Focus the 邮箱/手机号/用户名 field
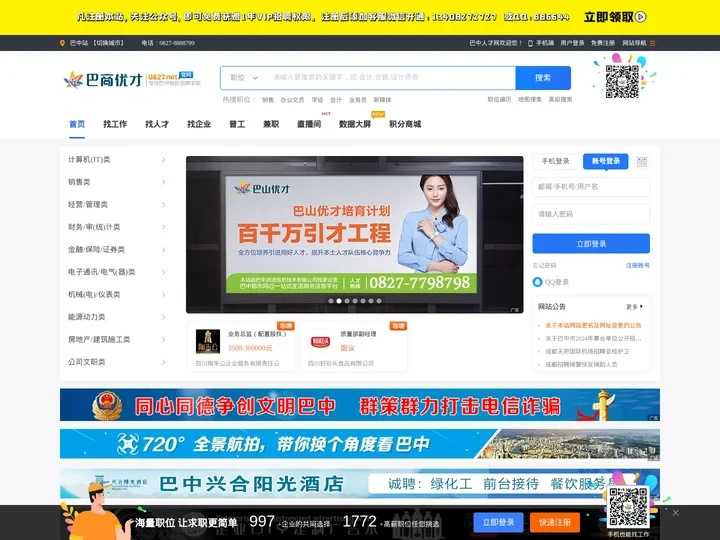 591,187
